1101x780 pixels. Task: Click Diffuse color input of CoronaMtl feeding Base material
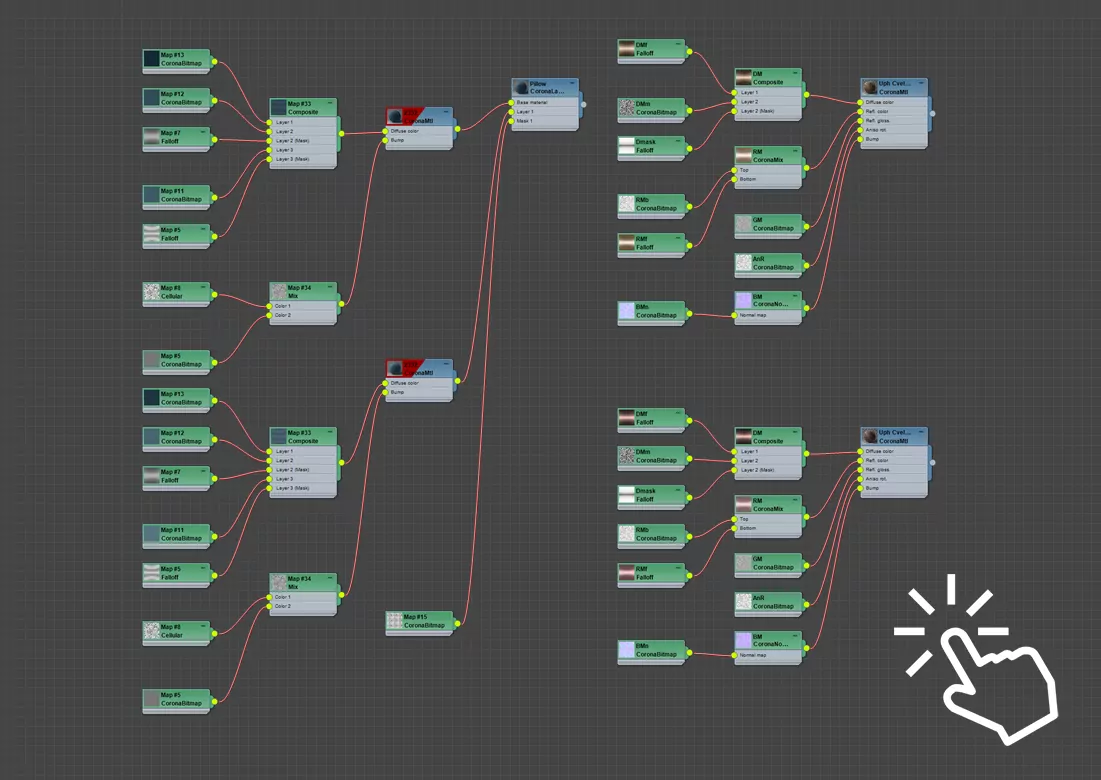pos(386,130)
